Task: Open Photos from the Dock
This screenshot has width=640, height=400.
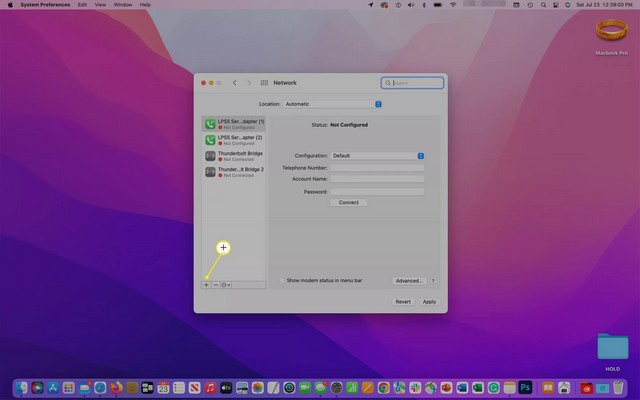Action: pyautogui.click(x=258, y=387)
